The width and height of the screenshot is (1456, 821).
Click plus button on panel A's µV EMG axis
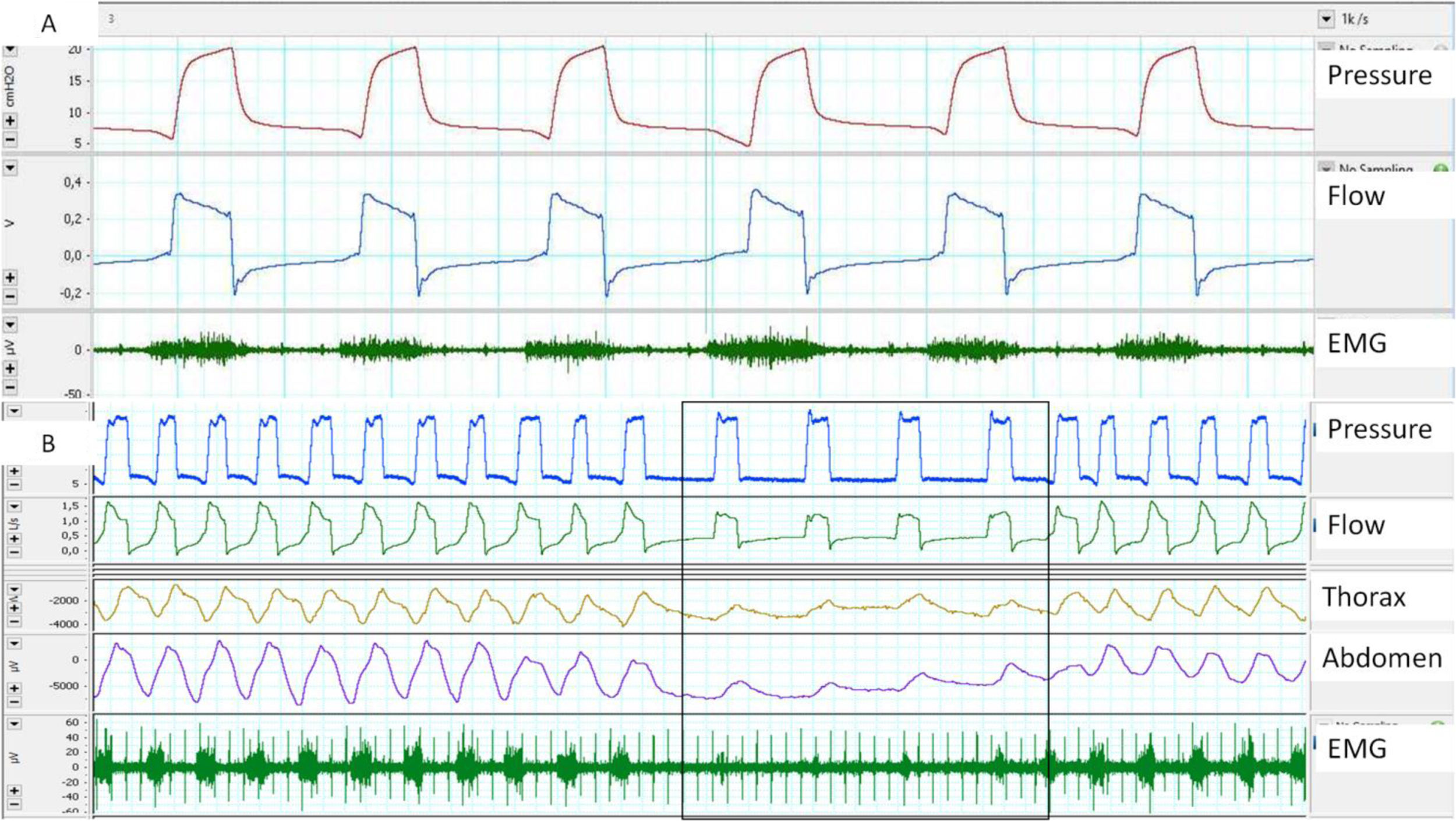click(10, 369)
